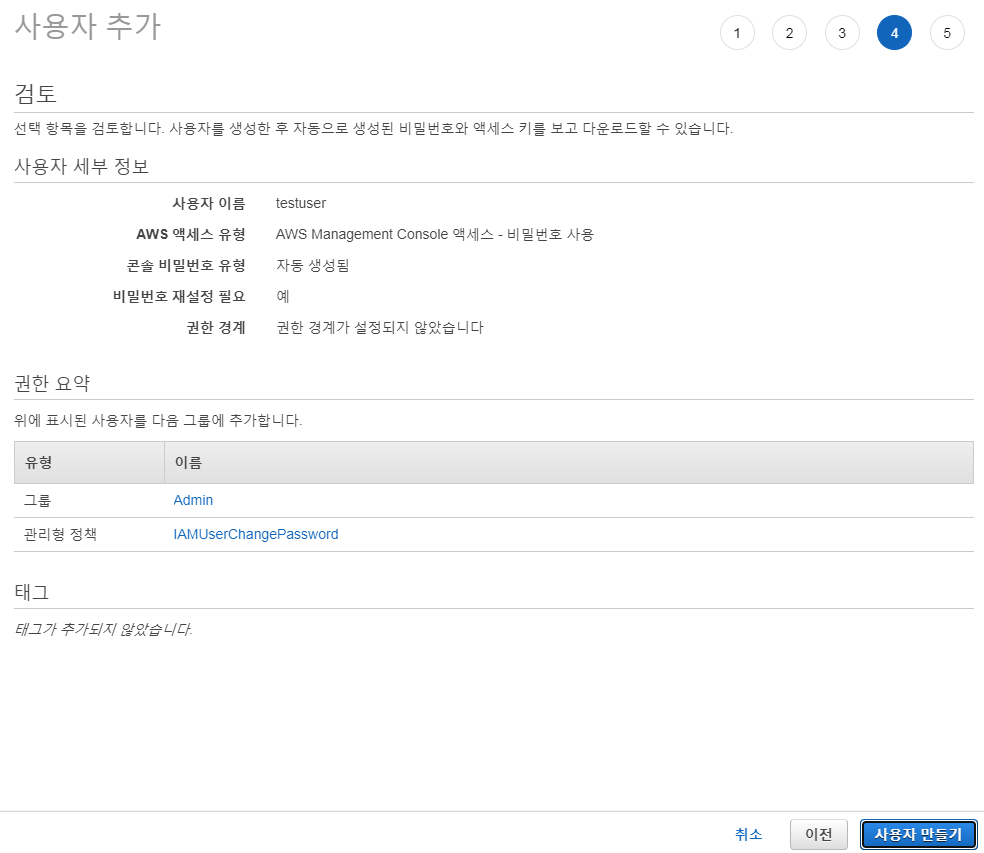Image resolution: width=984 pixels, height=853 pixels.
Task: Click the AWS Management Console access value
Action: (x=434, y=234)
